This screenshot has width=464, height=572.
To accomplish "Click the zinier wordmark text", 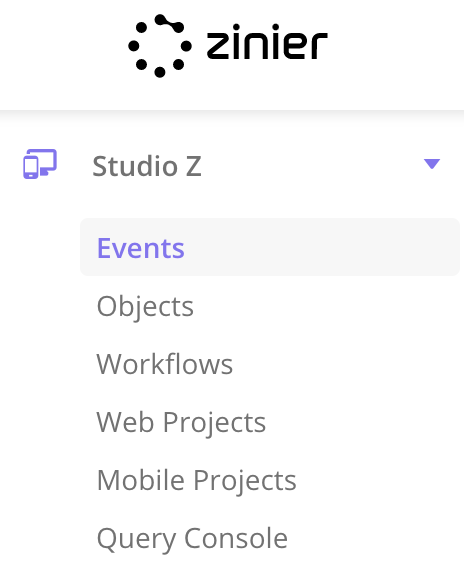I will 267,42.
